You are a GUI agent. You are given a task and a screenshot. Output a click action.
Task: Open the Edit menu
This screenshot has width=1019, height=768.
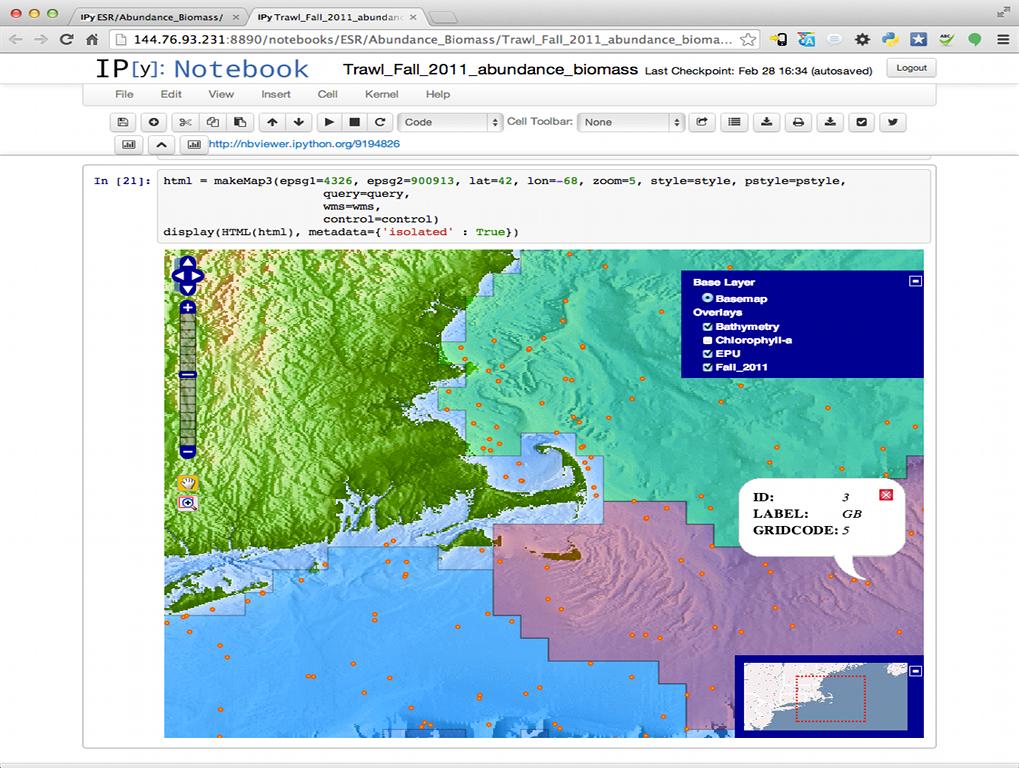click(171, 94)
